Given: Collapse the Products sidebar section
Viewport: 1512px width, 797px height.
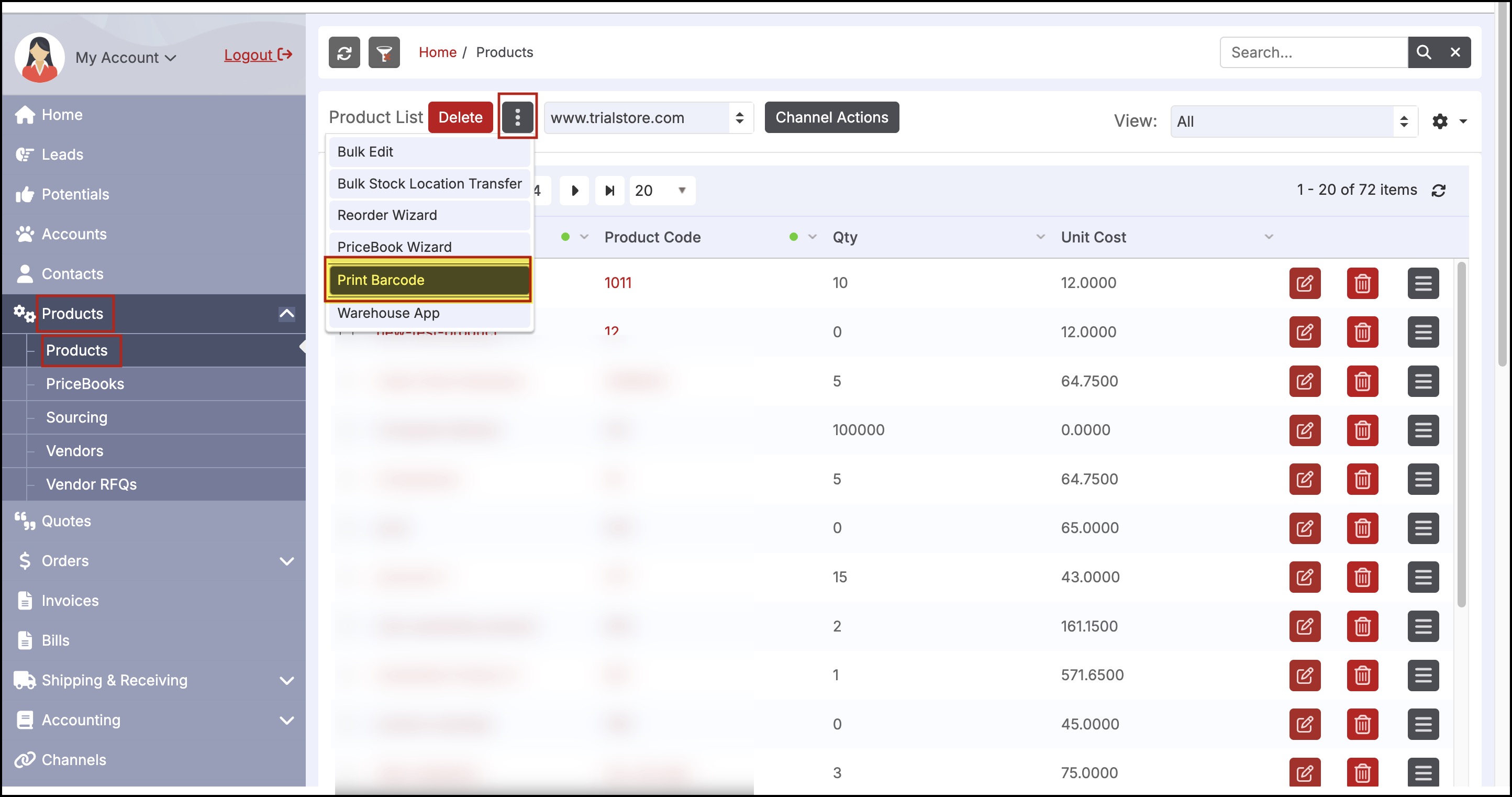Looking at the screenshot, I should point(286,313).
